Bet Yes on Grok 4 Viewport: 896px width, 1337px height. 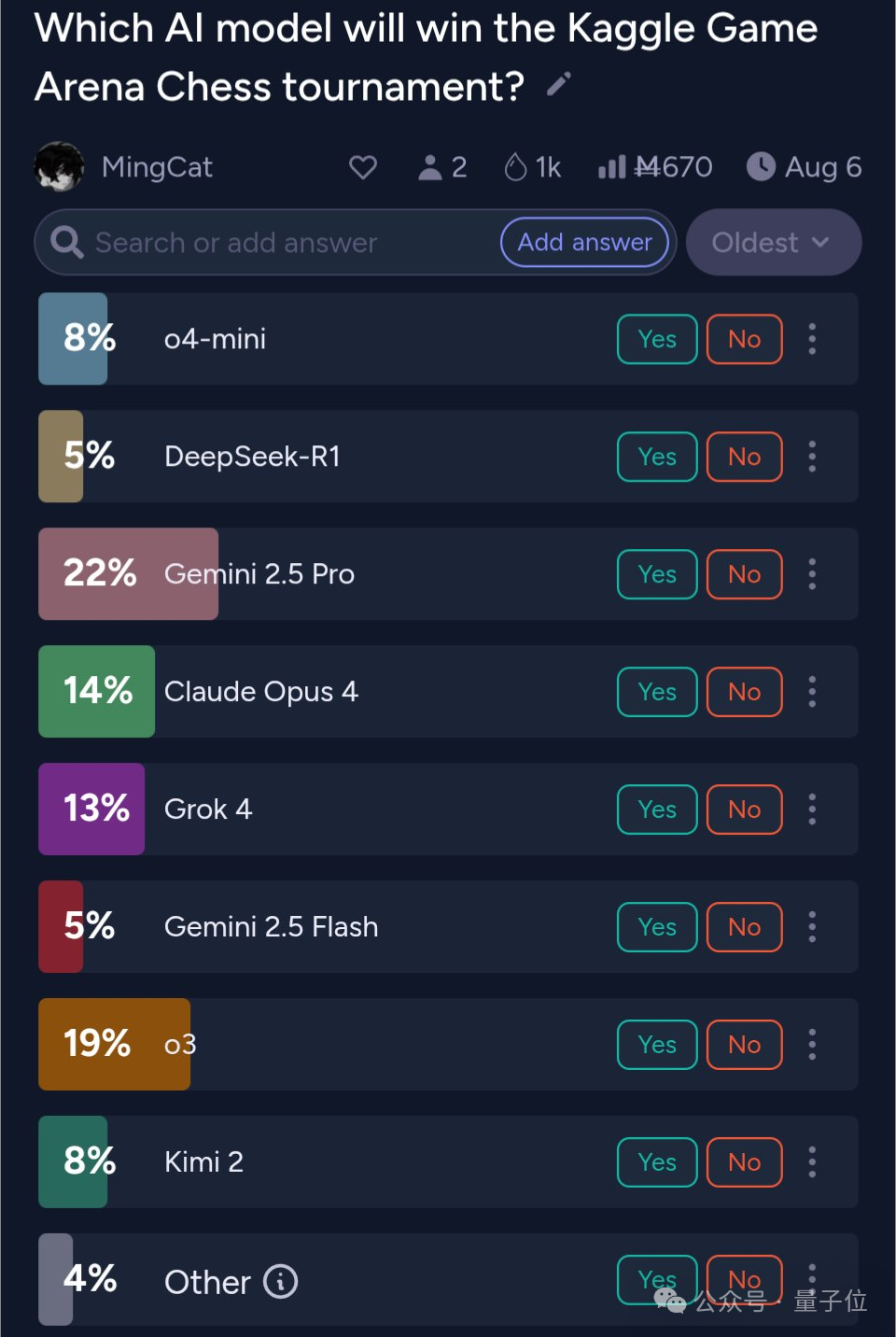(x=657, y=809)
